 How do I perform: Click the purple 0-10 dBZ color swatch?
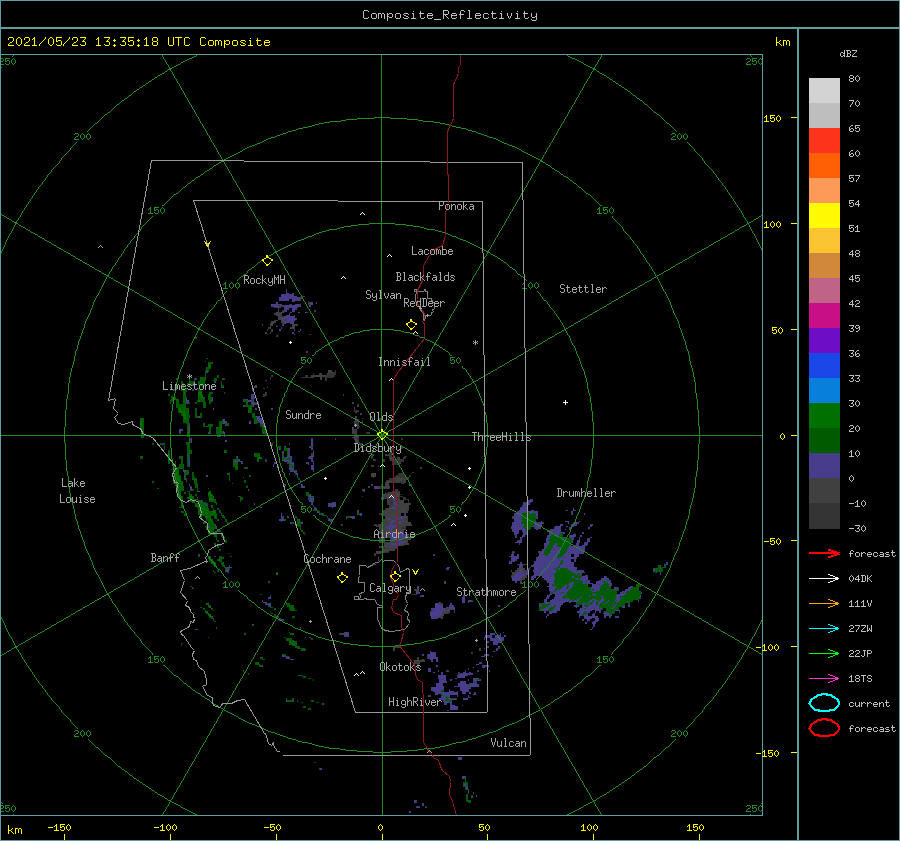824,466
